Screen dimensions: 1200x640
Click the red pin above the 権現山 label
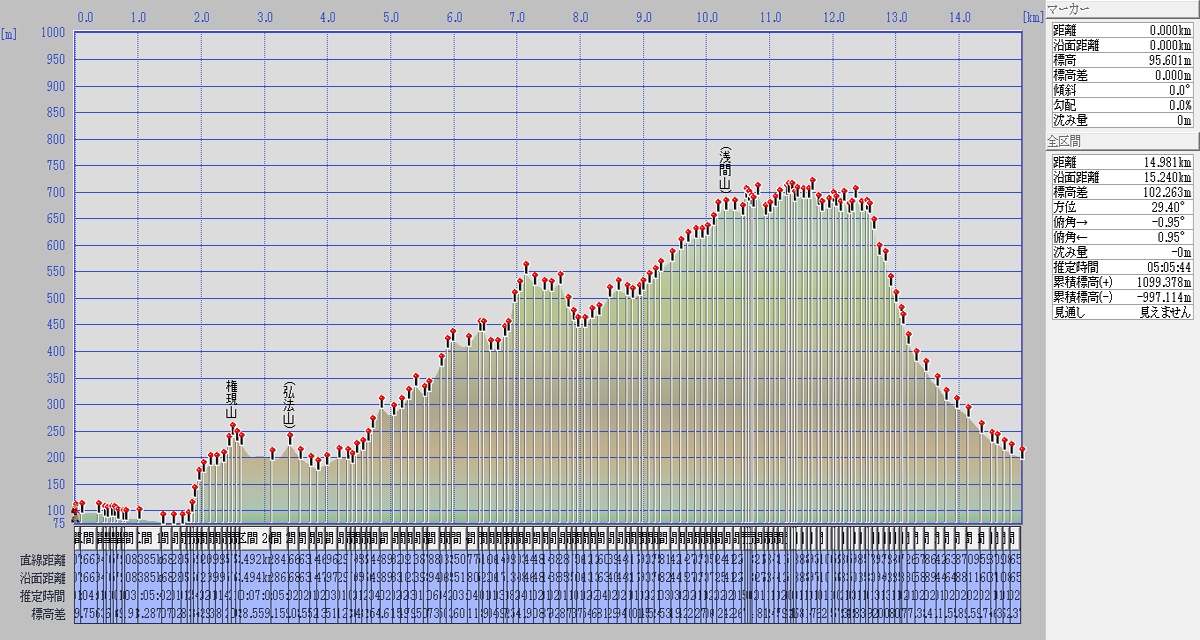(x=233, y=427)
